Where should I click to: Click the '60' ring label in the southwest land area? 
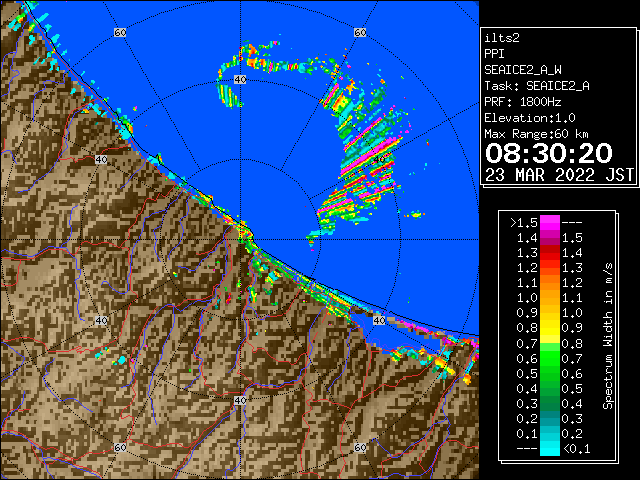click(x=120, y=447)
